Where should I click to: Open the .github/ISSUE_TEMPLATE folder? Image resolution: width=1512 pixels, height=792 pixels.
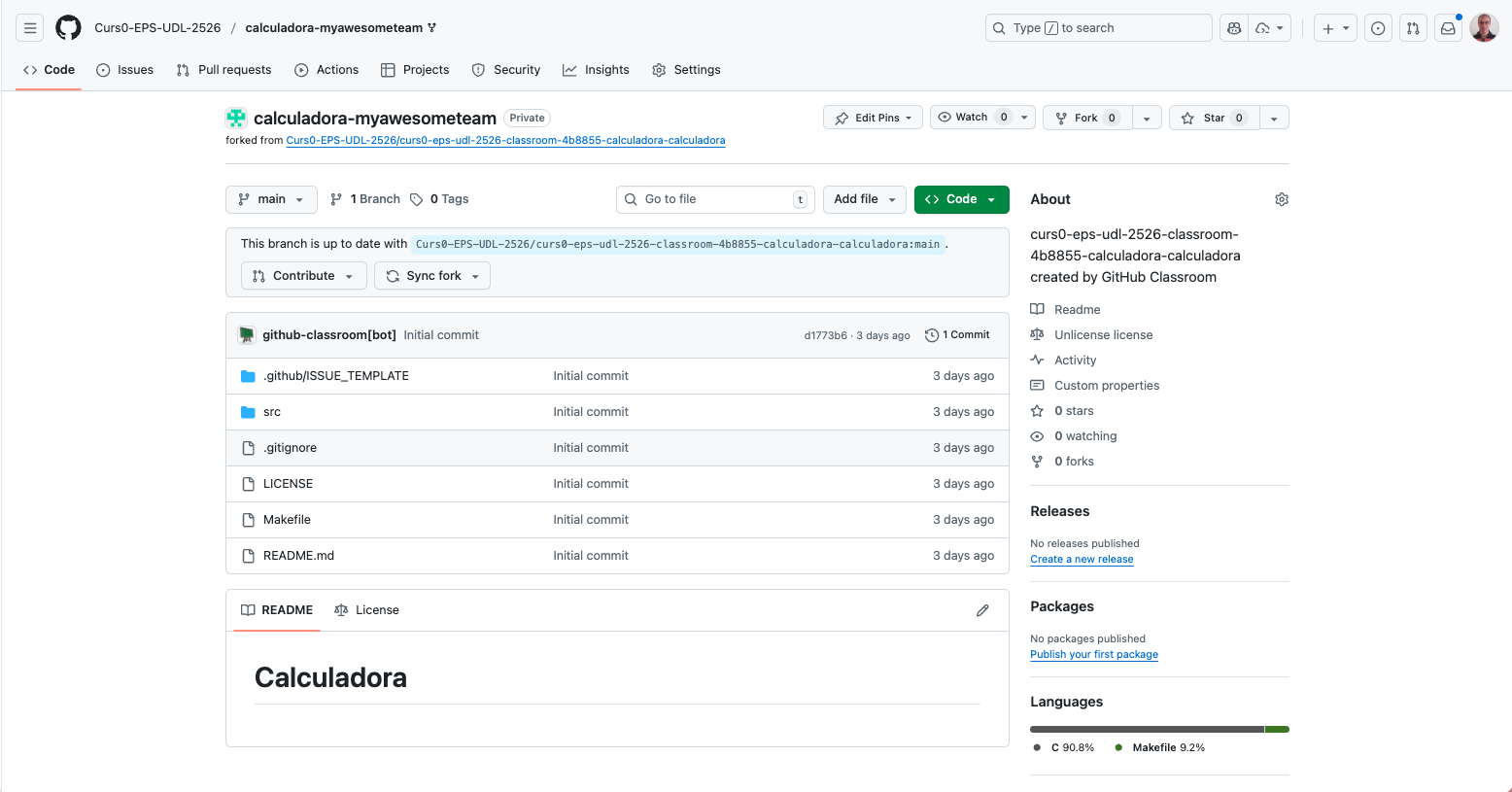(336, 376)
